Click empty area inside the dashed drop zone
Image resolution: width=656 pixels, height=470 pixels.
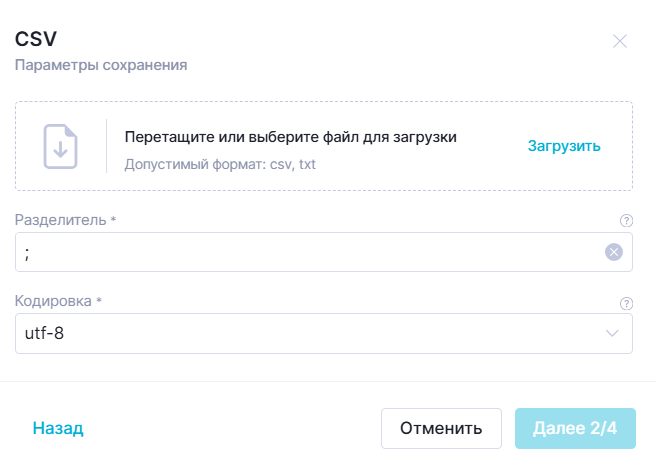coord(489,176)
